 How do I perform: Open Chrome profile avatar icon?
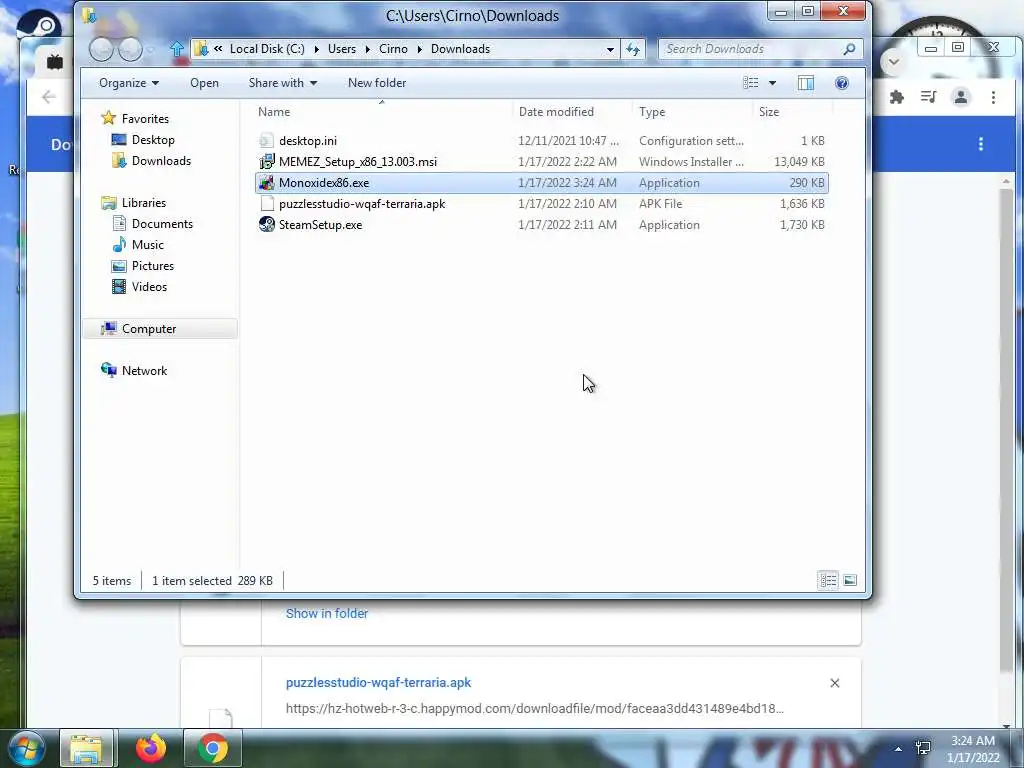pyautogui.click(x=961, y=97)
